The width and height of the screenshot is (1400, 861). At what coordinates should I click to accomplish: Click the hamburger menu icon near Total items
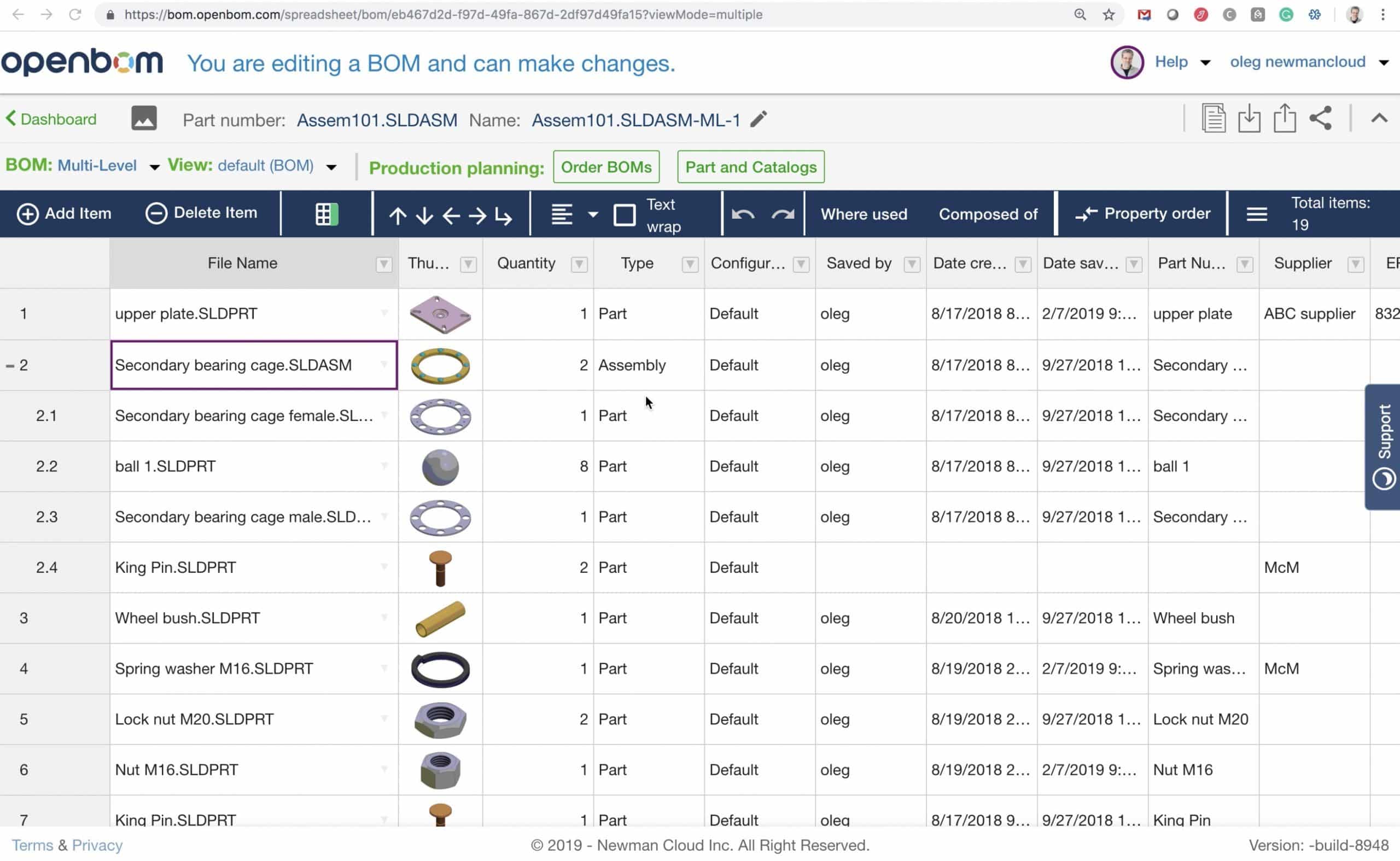click(x=1257, y=214)
